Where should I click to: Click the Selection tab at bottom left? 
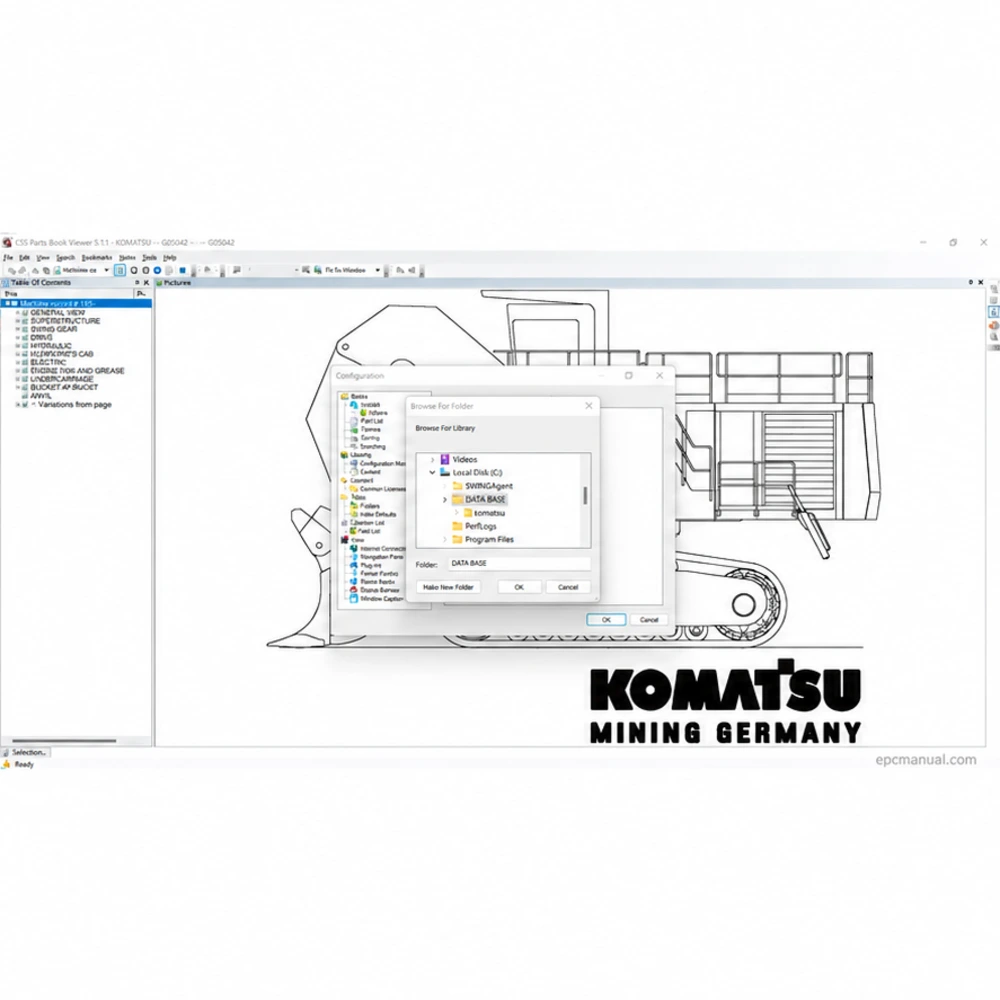coord(26,753)
